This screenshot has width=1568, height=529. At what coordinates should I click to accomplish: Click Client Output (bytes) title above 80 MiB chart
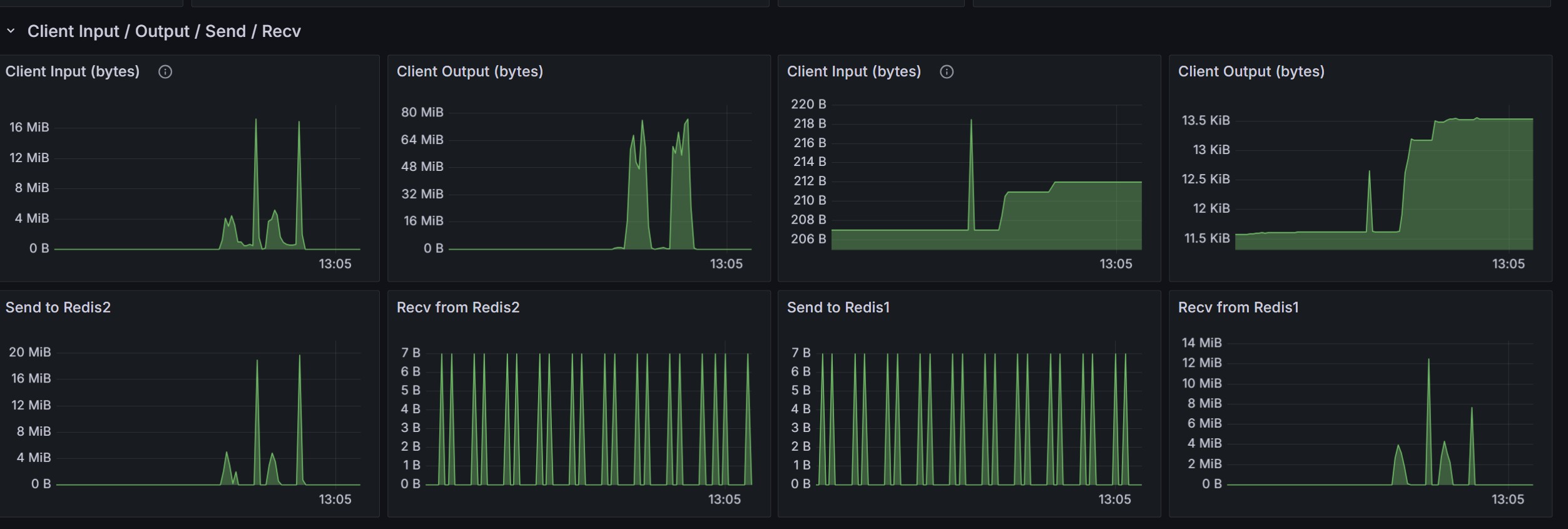tap(469, 71)
